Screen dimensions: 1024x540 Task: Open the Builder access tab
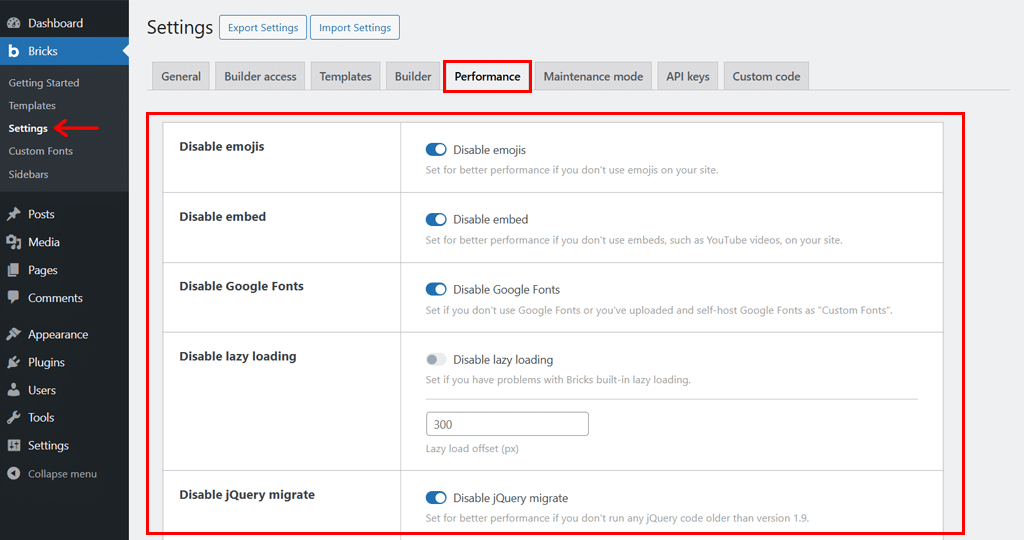point(260,76)
